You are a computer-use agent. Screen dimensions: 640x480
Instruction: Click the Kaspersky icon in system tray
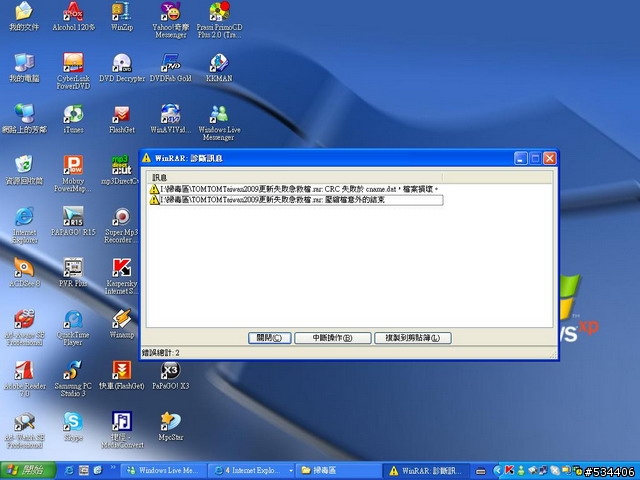509,470
